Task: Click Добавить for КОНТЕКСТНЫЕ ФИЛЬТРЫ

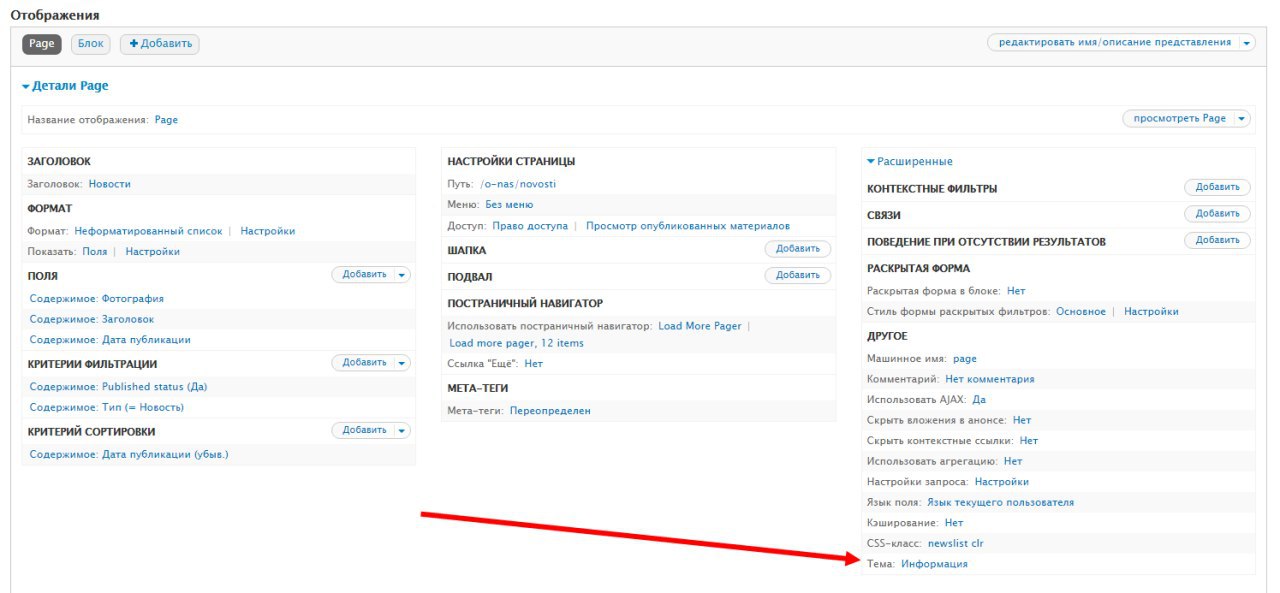Action: [1217, 187]
